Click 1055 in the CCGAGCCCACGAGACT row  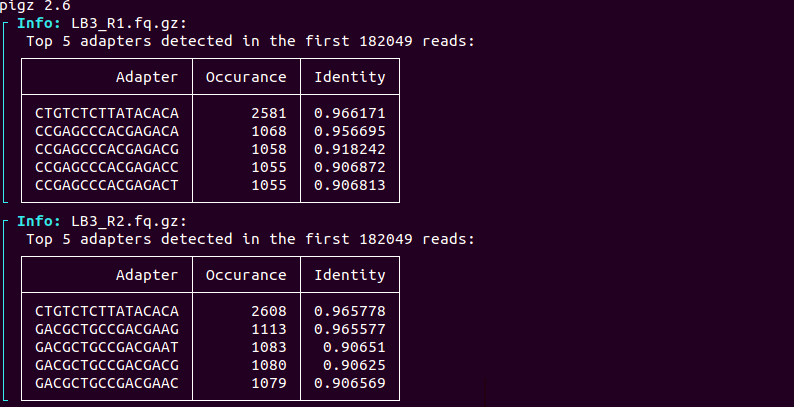tap(269, 185)
